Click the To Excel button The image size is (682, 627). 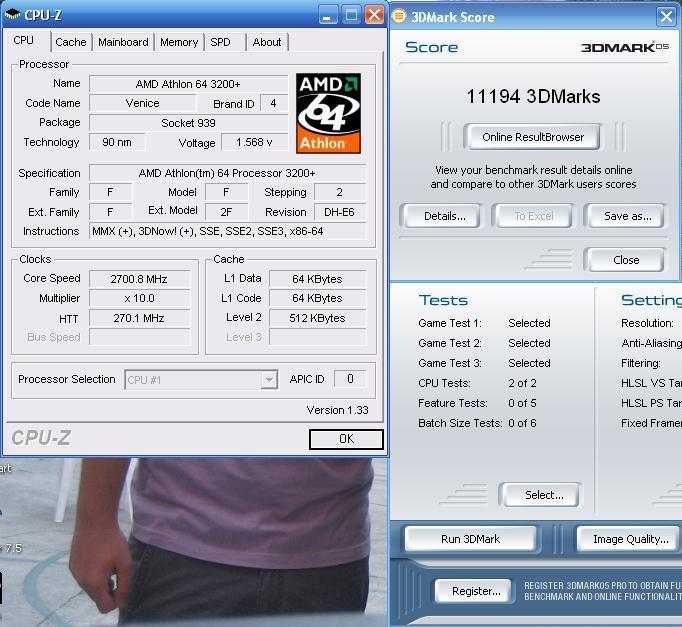534,216
